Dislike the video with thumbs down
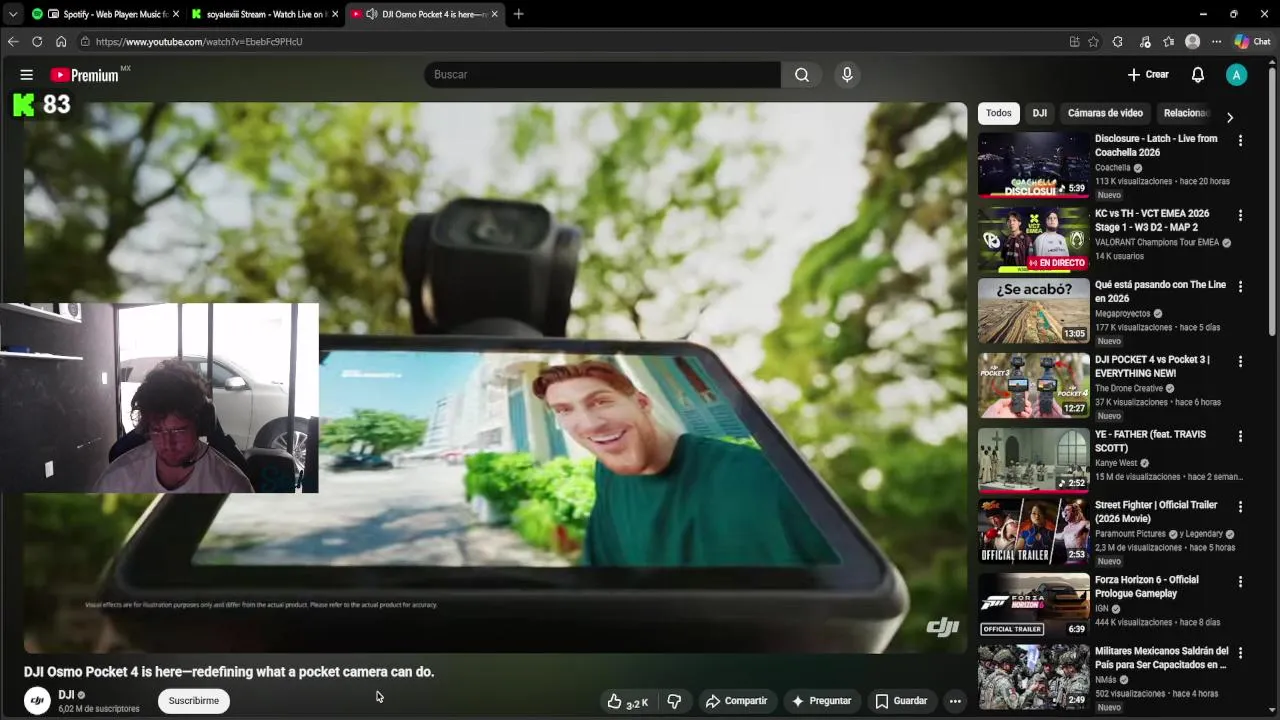 tap(674, 701)
